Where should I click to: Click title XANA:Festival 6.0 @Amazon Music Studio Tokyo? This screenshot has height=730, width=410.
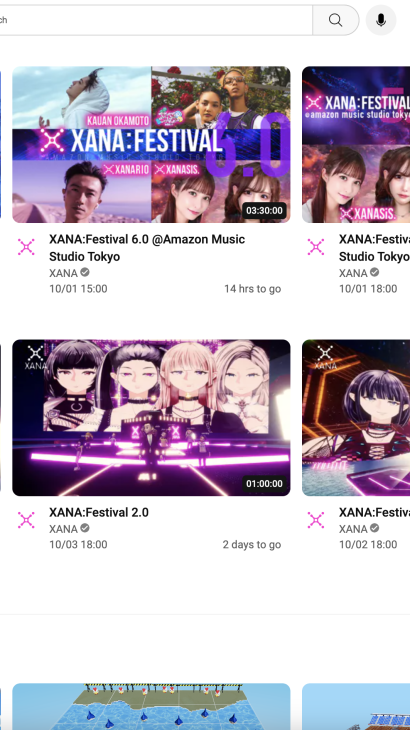click(147, 248)
